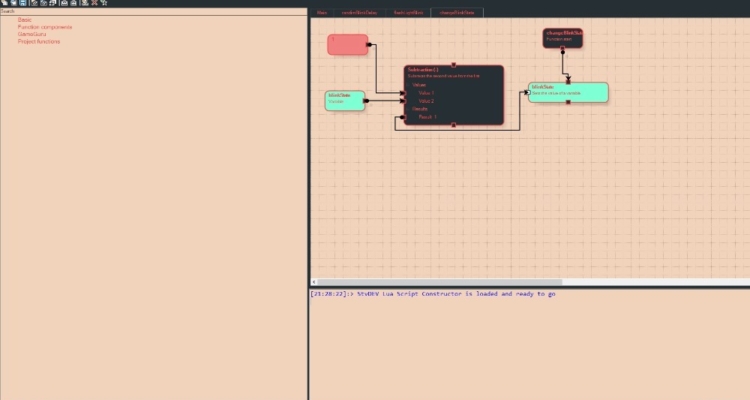Open the Basic category in the tree
This screenshot has width=750, height=400.
click(x=24, y=20)
